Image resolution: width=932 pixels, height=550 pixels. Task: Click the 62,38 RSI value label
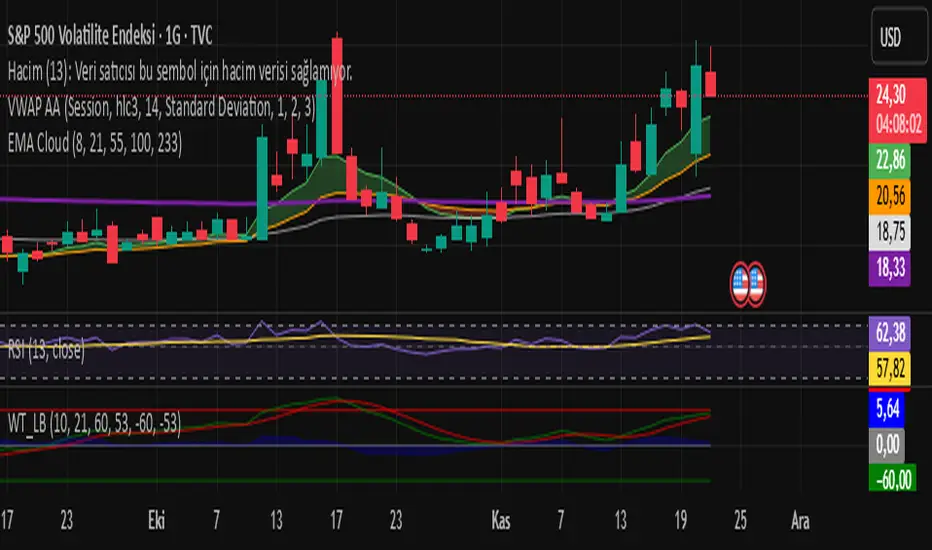pos(890,333)
